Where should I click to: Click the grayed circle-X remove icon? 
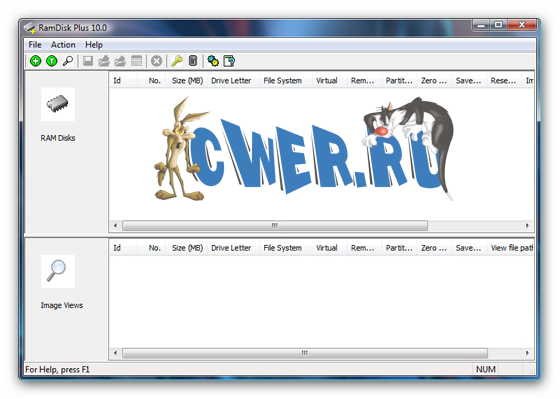(156, 61)
